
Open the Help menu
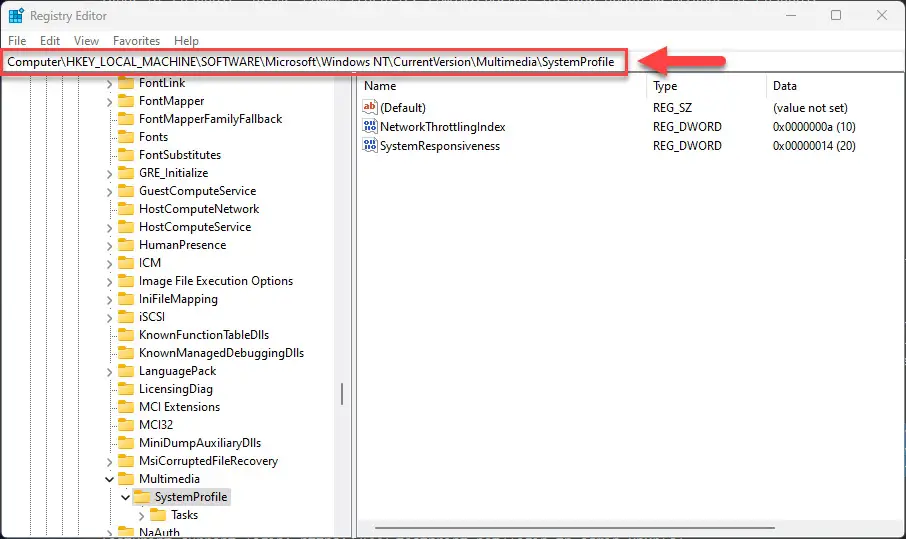click(x=186, y=40)
